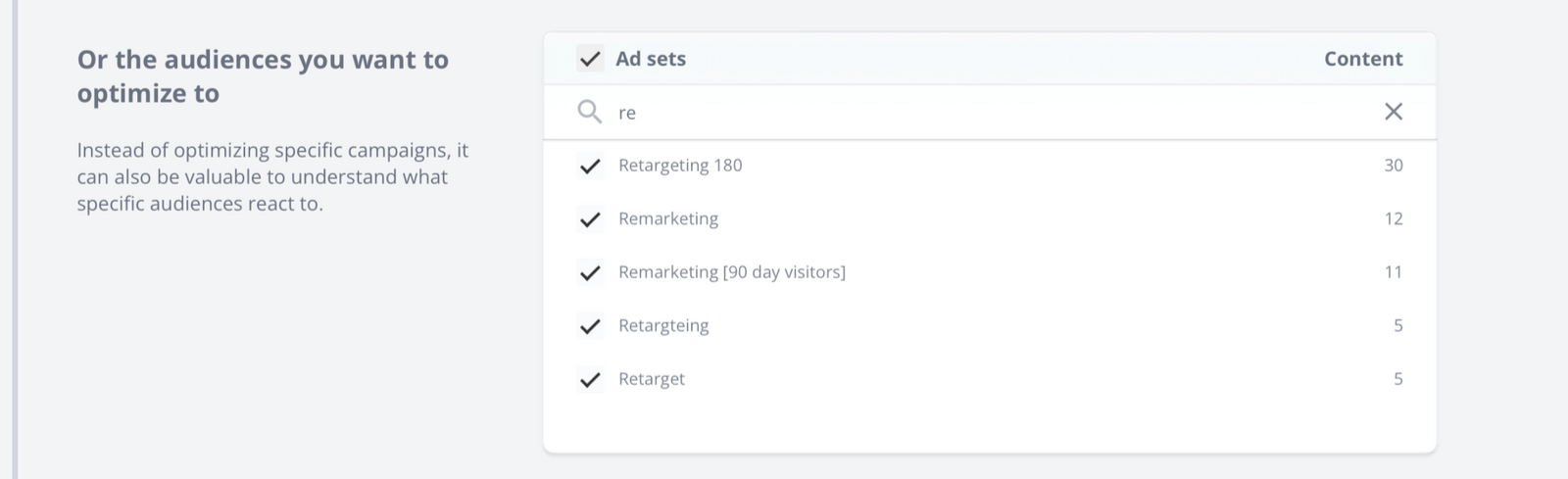
Task: Click the heading "Or the audiences you want to optimize to"
Action: click(263, 76)
